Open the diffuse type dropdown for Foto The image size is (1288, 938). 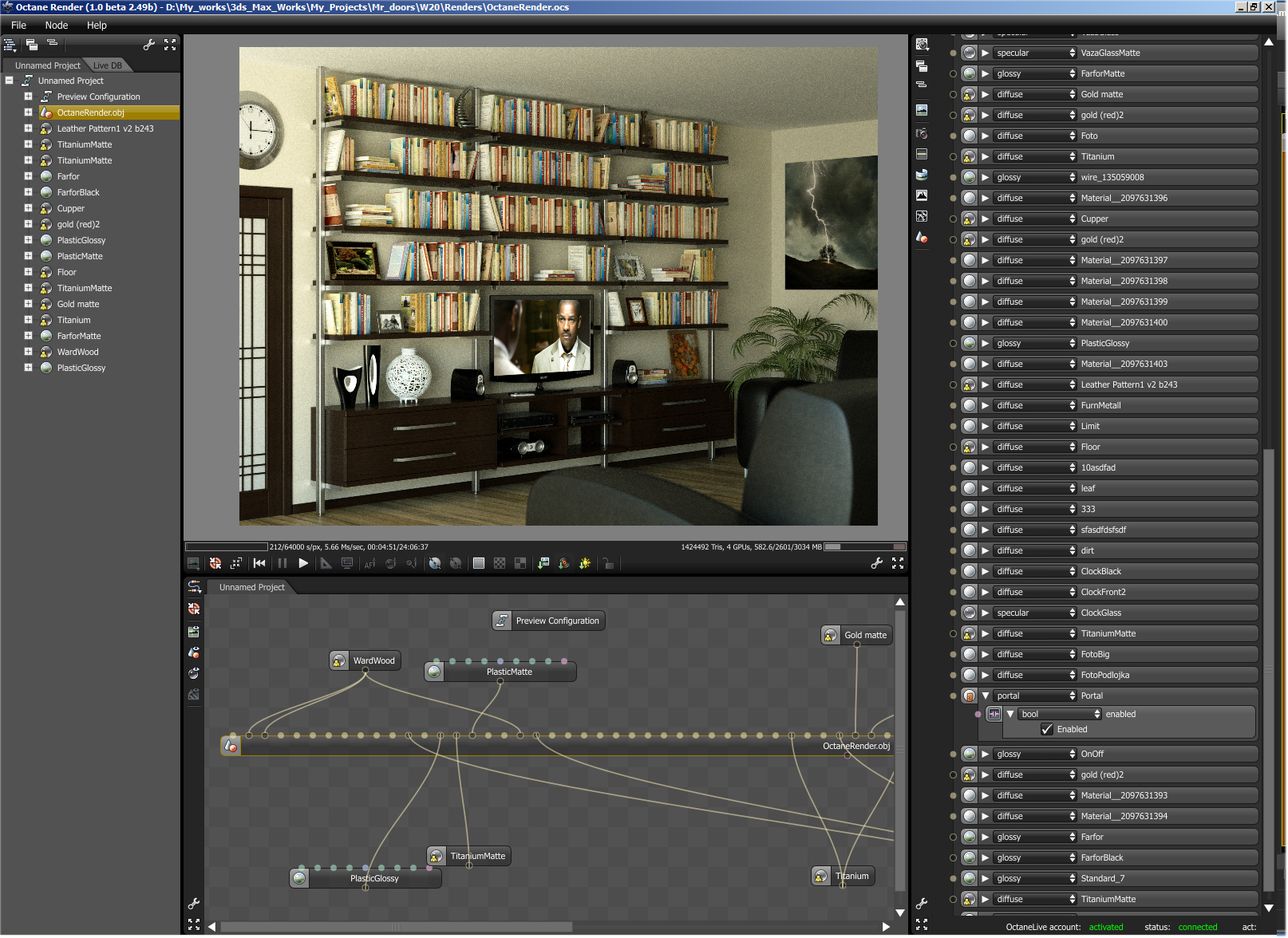[1036, 136]
